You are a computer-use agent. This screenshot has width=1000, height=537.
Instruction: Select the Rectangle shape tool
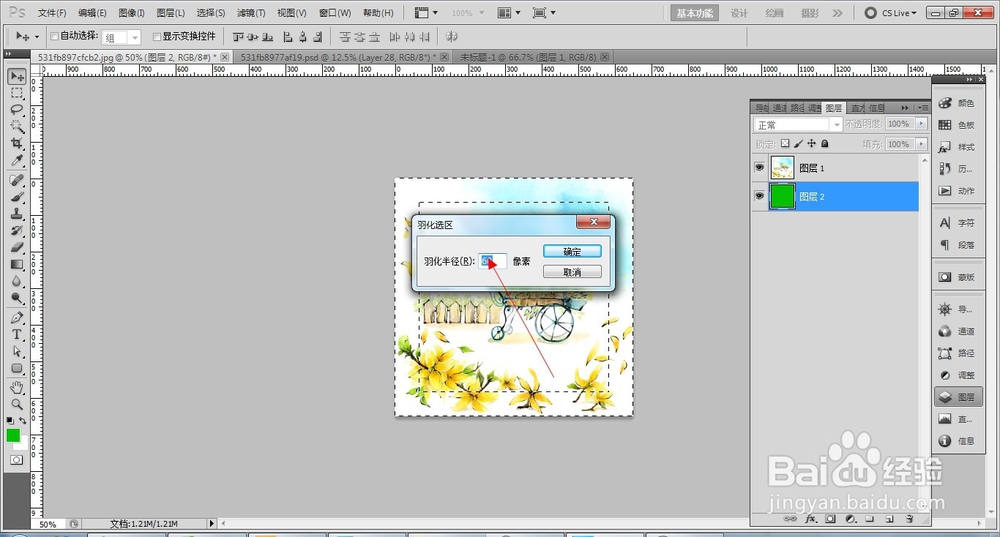click(17, 368)
